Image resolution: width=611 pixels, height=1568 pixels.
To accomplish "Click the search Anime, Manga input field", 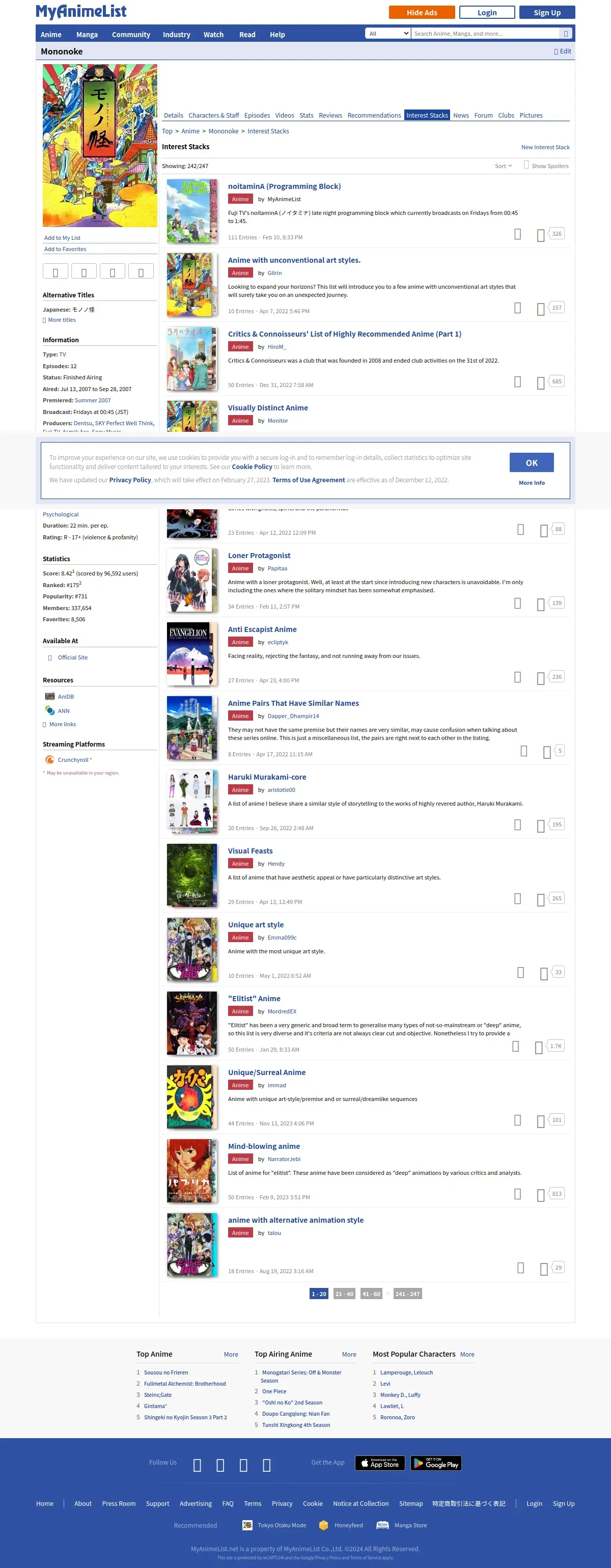I will pyautogui.click(x=485, y=34).
